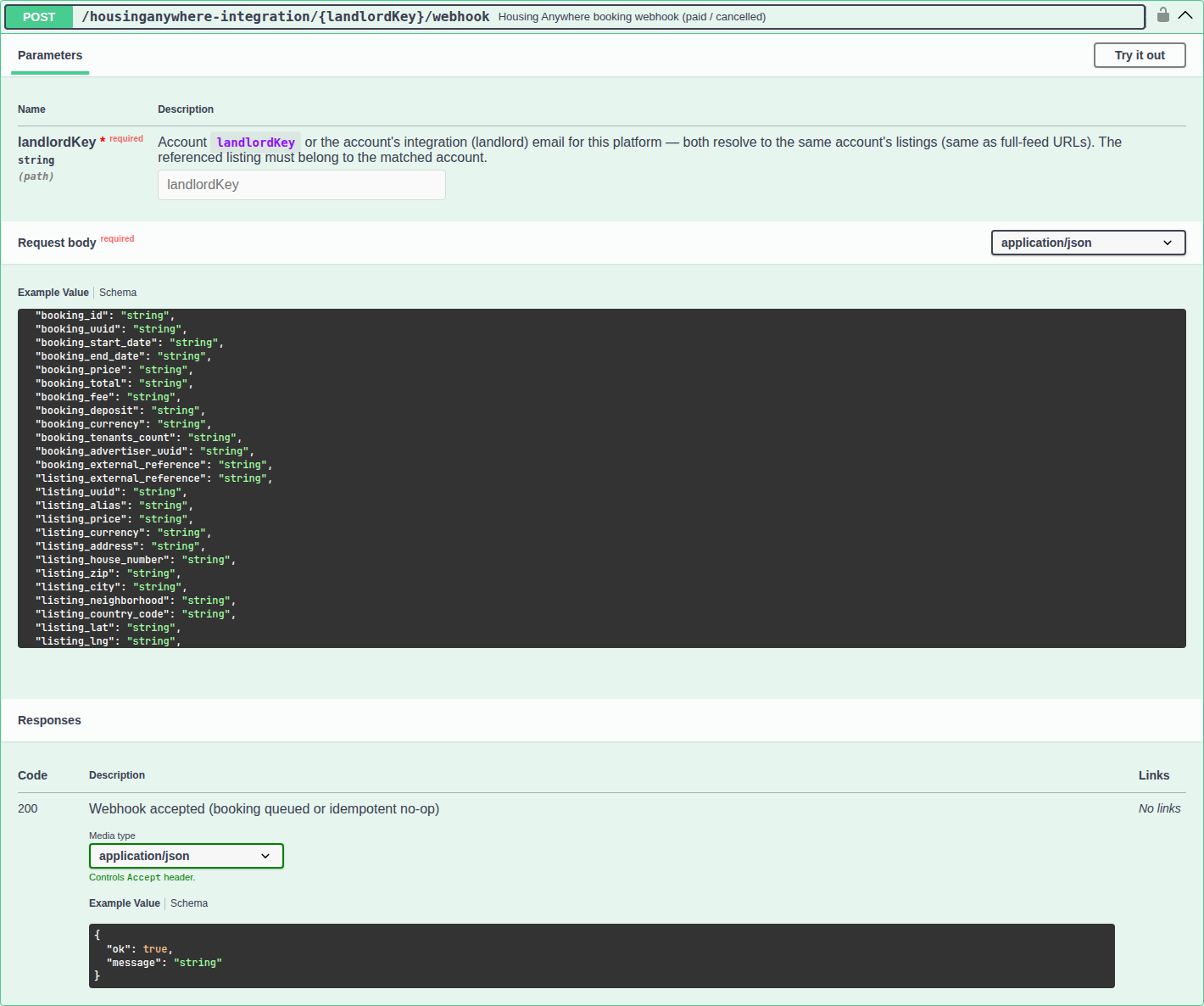Click the "listing_zip" line

[109, 573]
